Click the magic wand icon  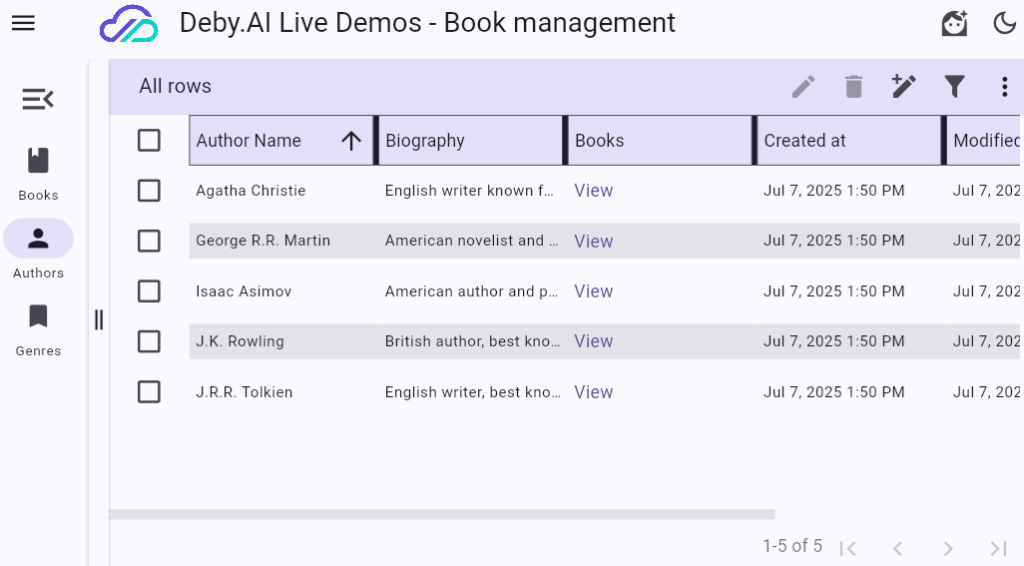click(903, 87)
